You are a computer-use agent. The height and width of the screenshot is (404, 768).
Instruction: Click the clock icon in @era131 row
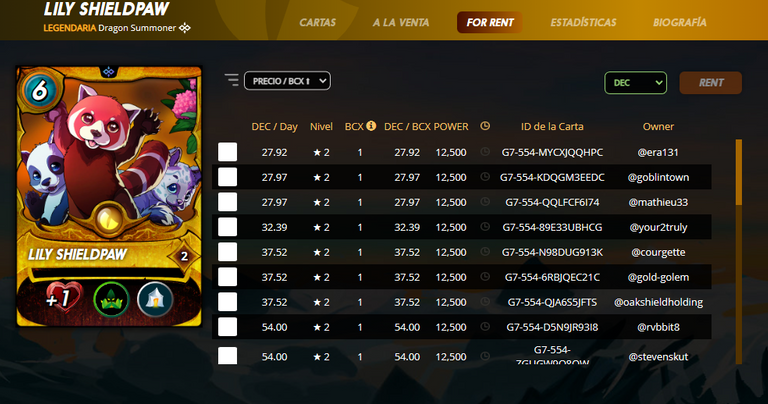[485, 152]
